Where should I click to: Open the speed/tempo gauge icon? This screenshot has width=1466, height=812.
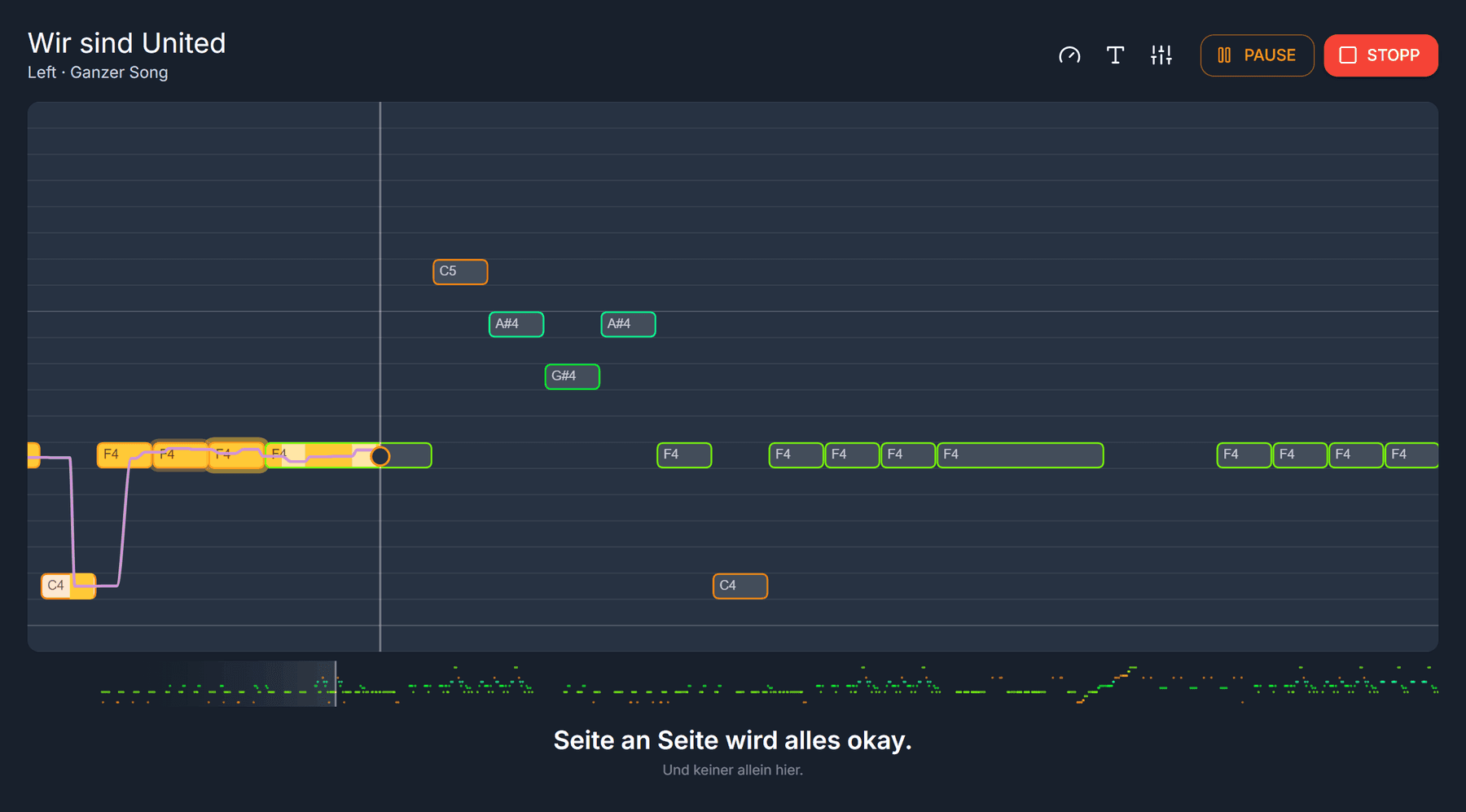click(1069, 55)
